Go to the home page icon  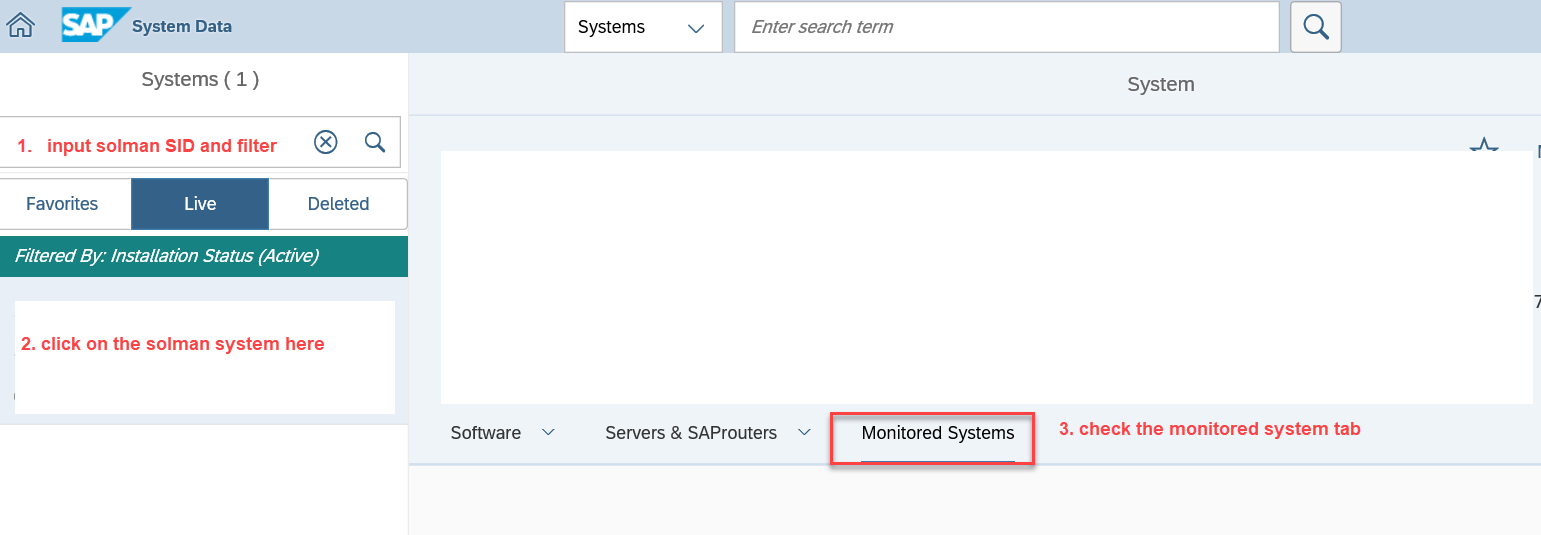[20, 26]
